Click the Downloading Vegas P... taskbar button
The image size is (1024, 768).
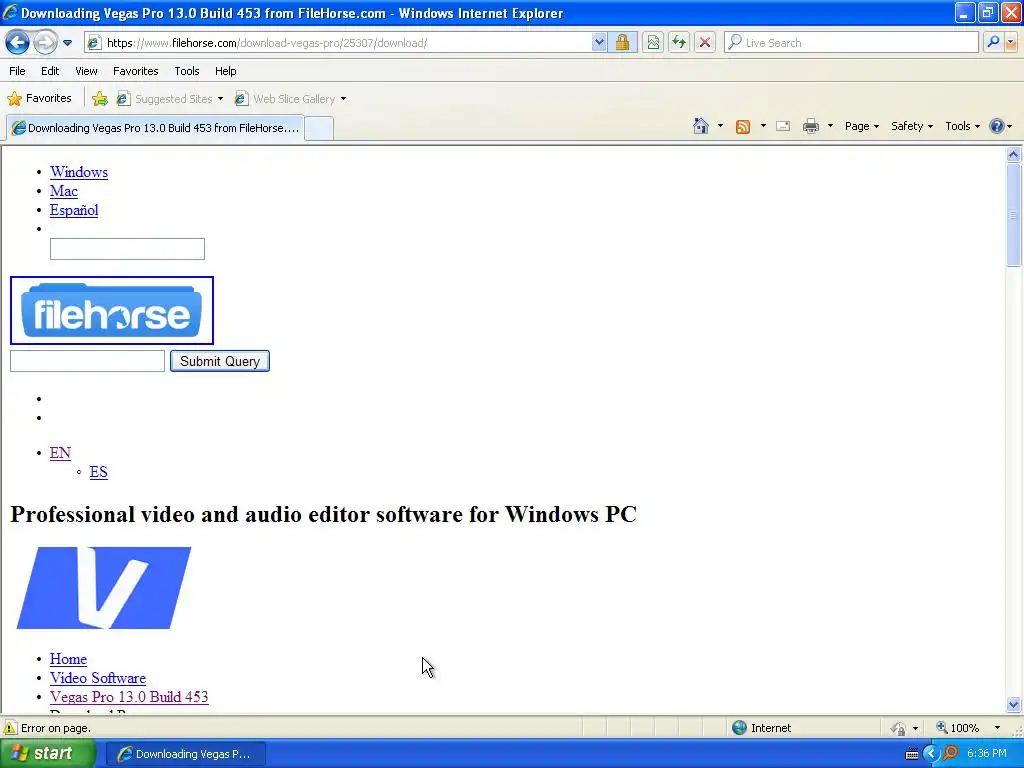coord(185,754)
